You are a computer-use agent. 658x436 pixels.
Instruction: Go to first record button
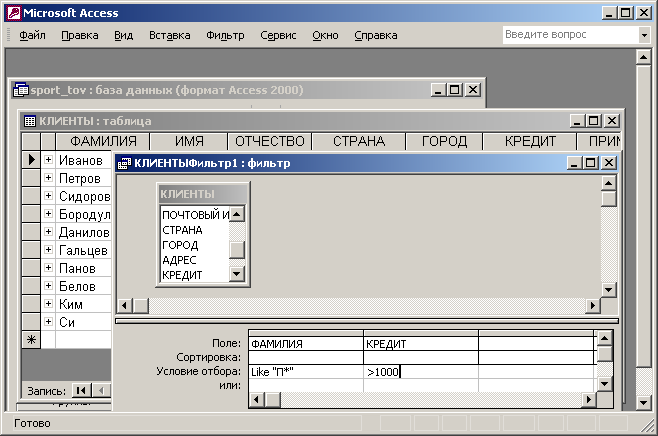[x=81, y=391]
